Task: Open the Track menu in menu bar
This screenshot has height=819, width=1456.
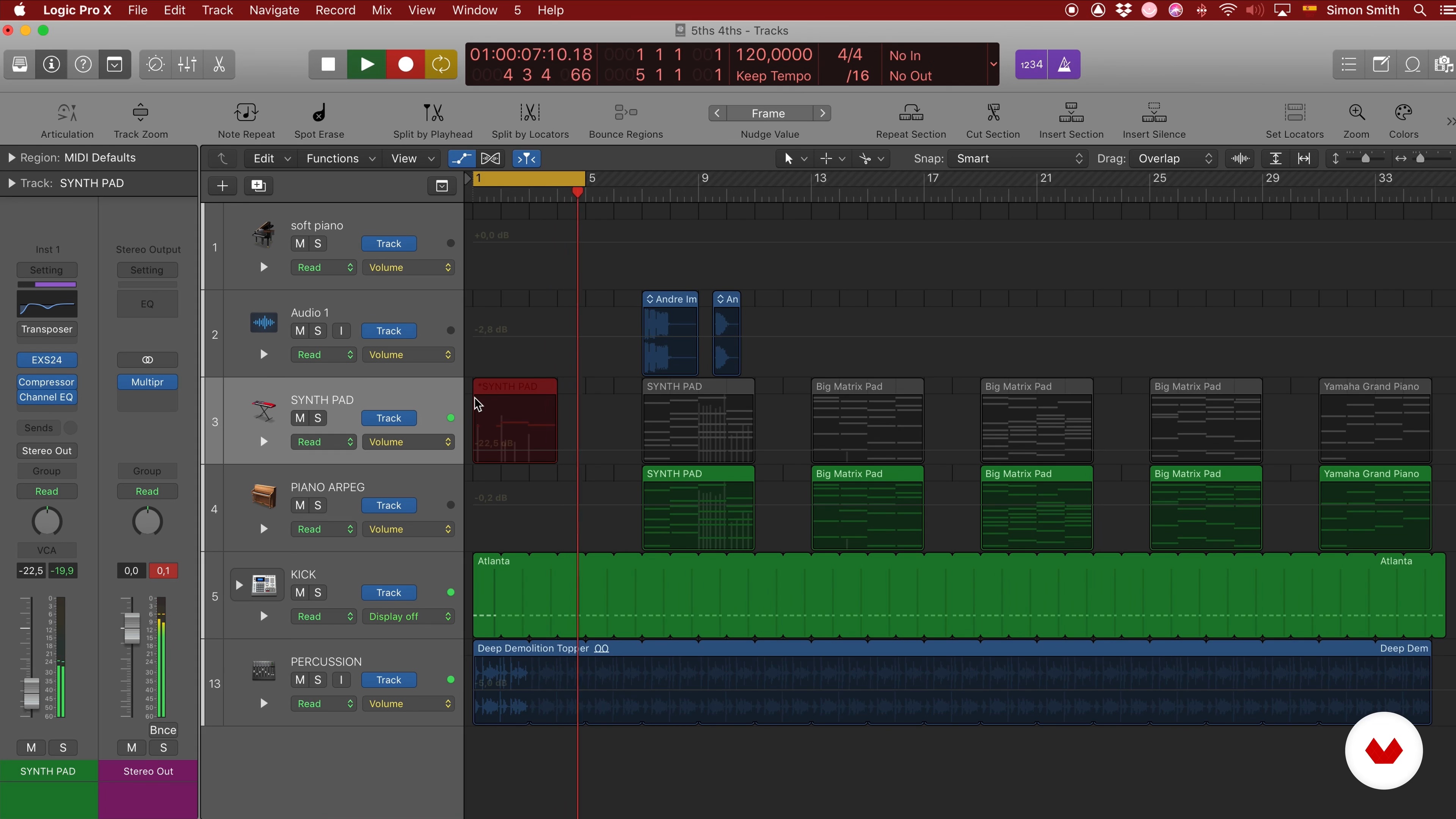Action: (217, 10)
